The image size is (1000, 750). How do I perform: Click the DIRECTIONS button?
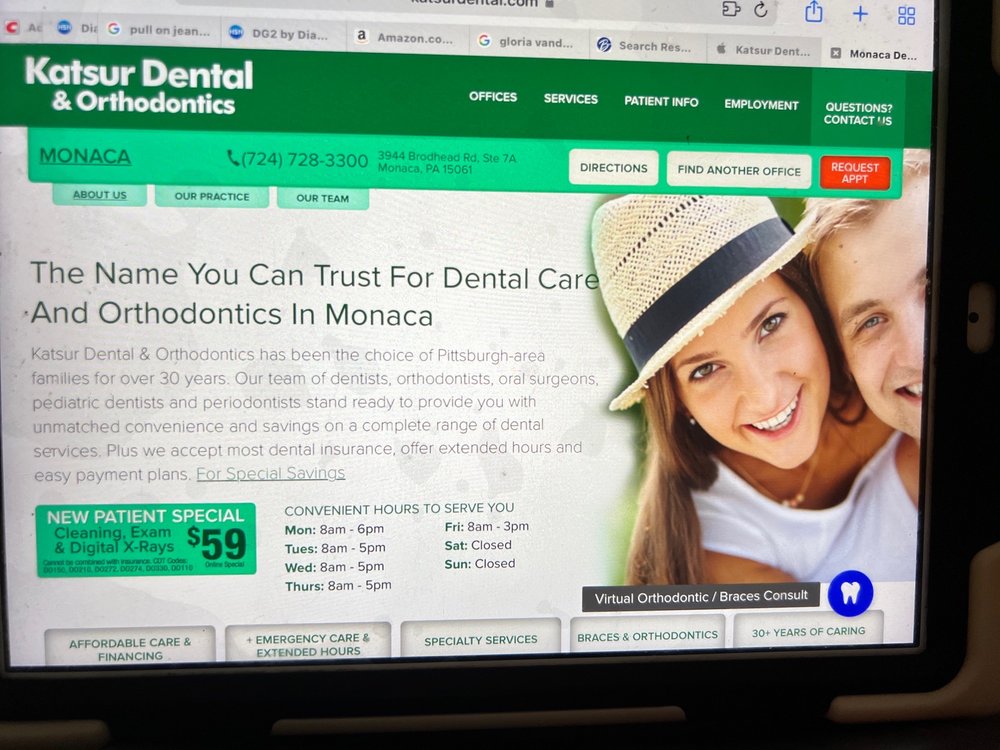coord(613,167)
